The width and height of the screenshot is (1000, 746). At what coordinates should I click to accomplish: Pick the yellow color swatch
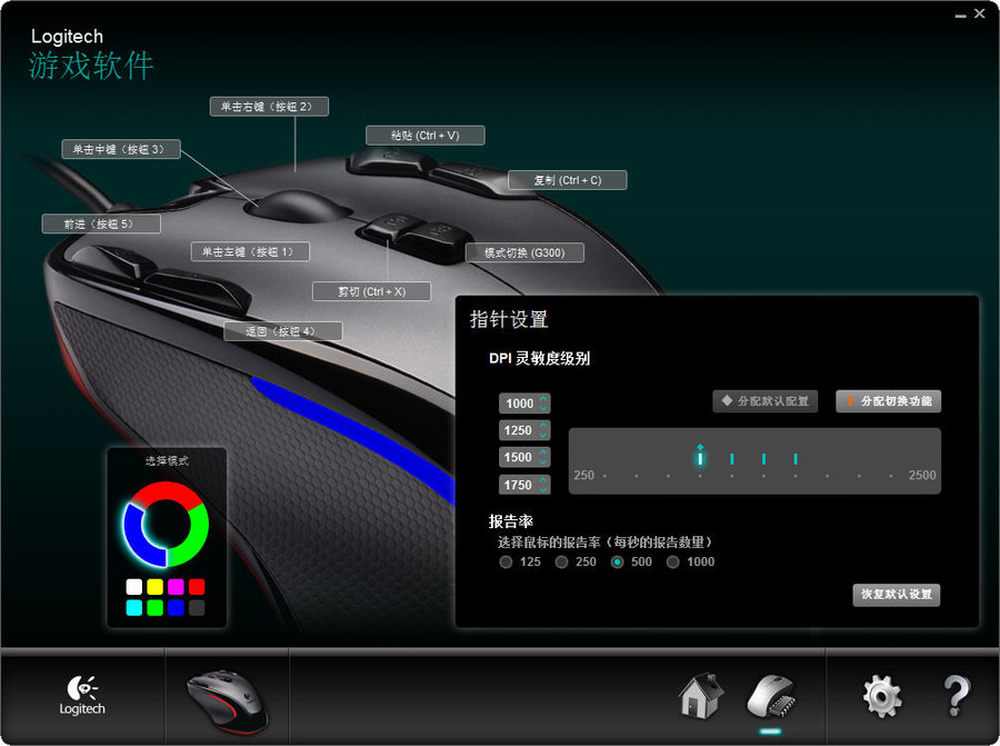click(155, 587)
